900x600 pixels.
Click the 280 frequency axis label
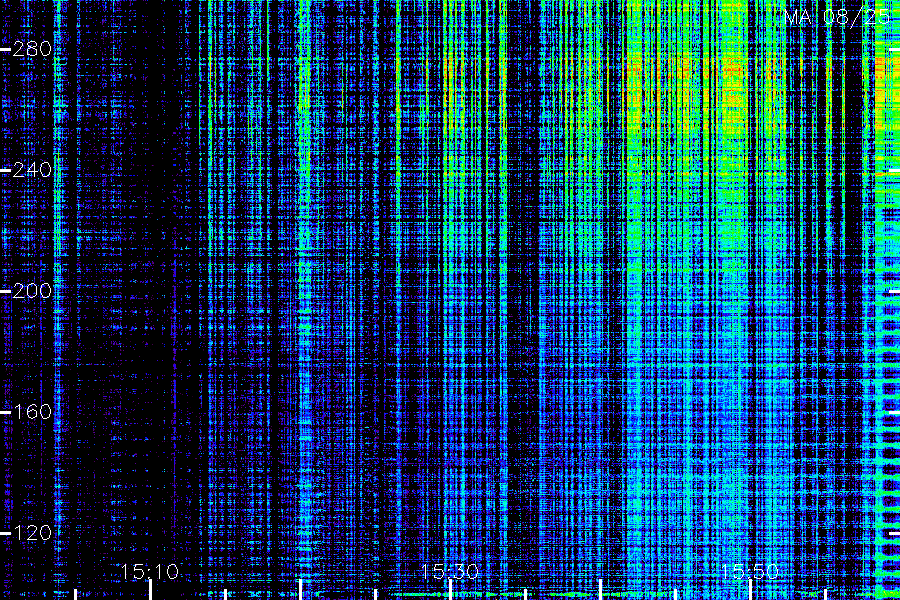tap(32, 49)
